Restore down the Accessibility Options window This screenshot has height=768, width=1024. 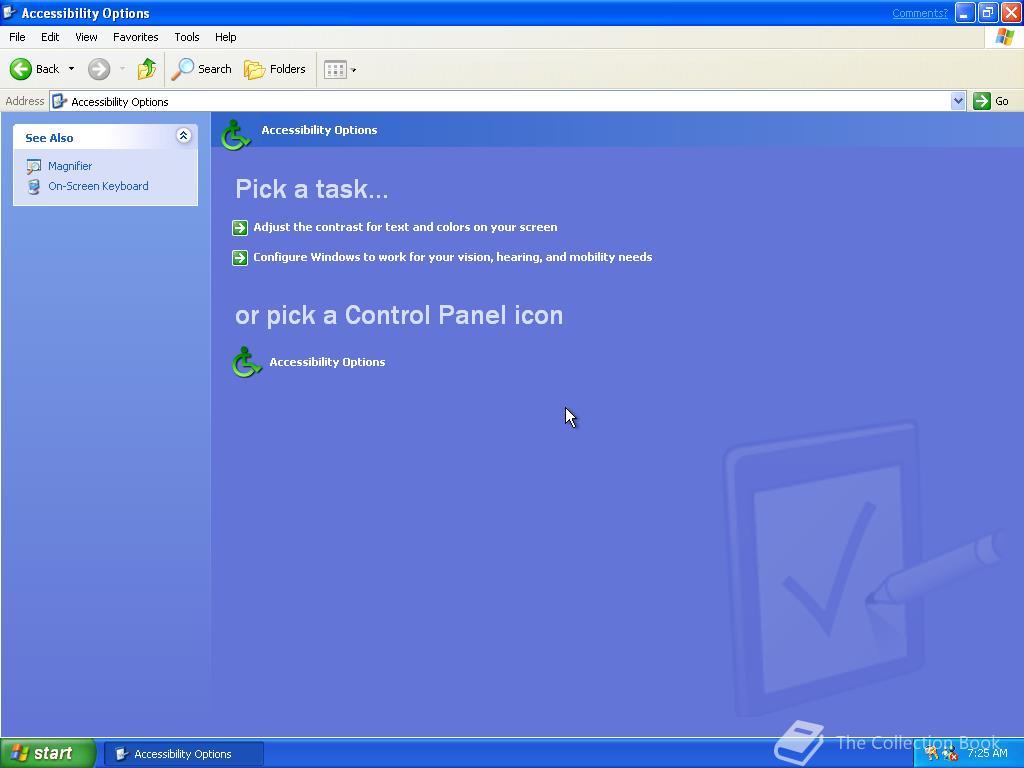(987, 12)
